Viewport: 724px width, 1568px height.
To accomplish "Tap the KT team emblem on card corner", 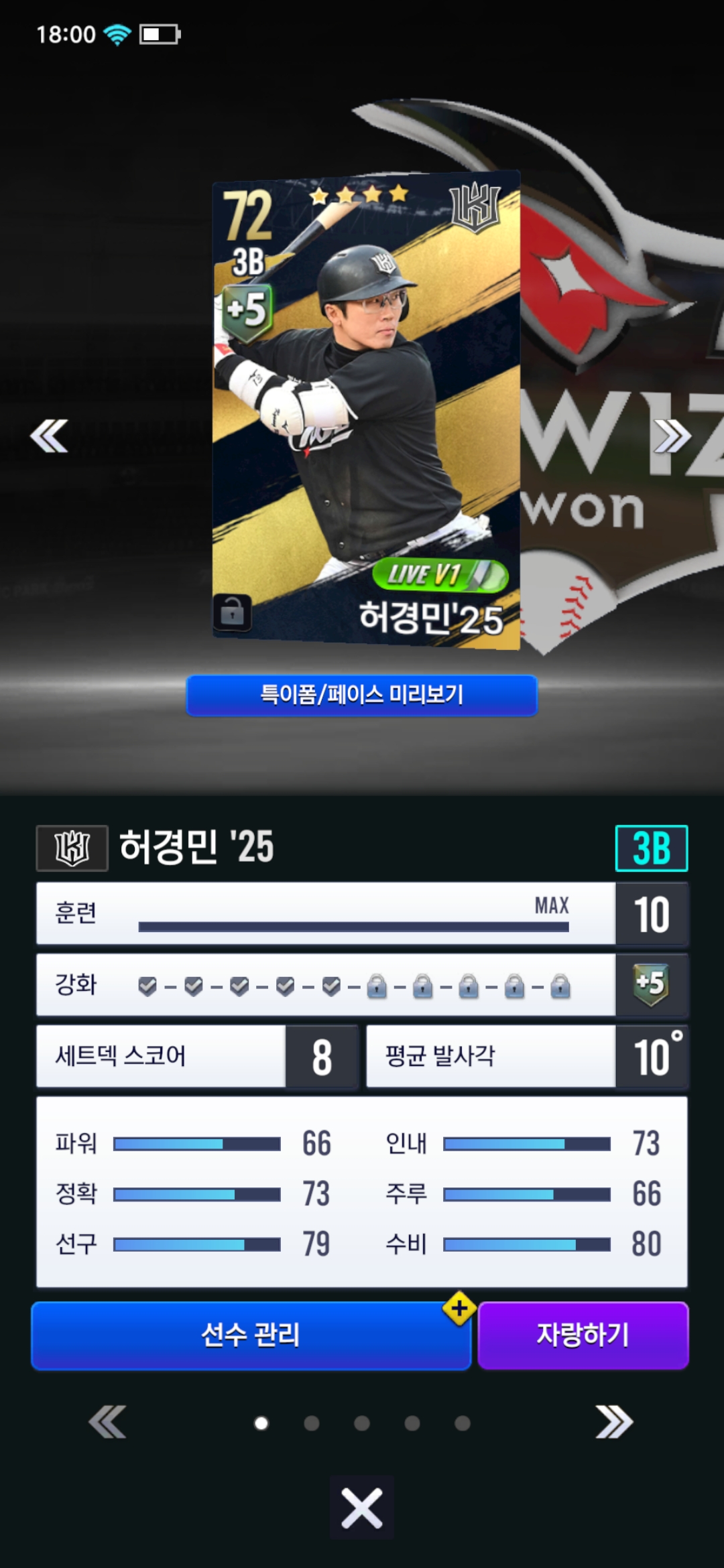I will 476,206.
